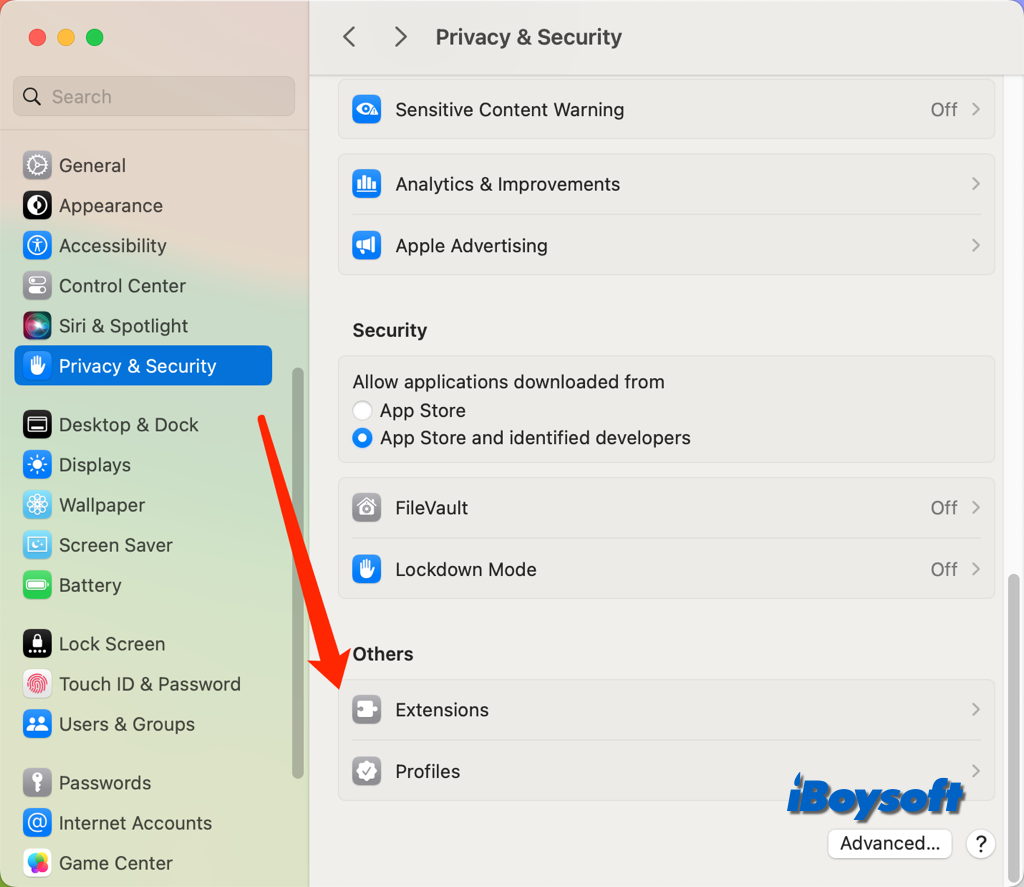Choose App Store and identified developers option
Viewport: 1024px width, 887px height.
362,438
